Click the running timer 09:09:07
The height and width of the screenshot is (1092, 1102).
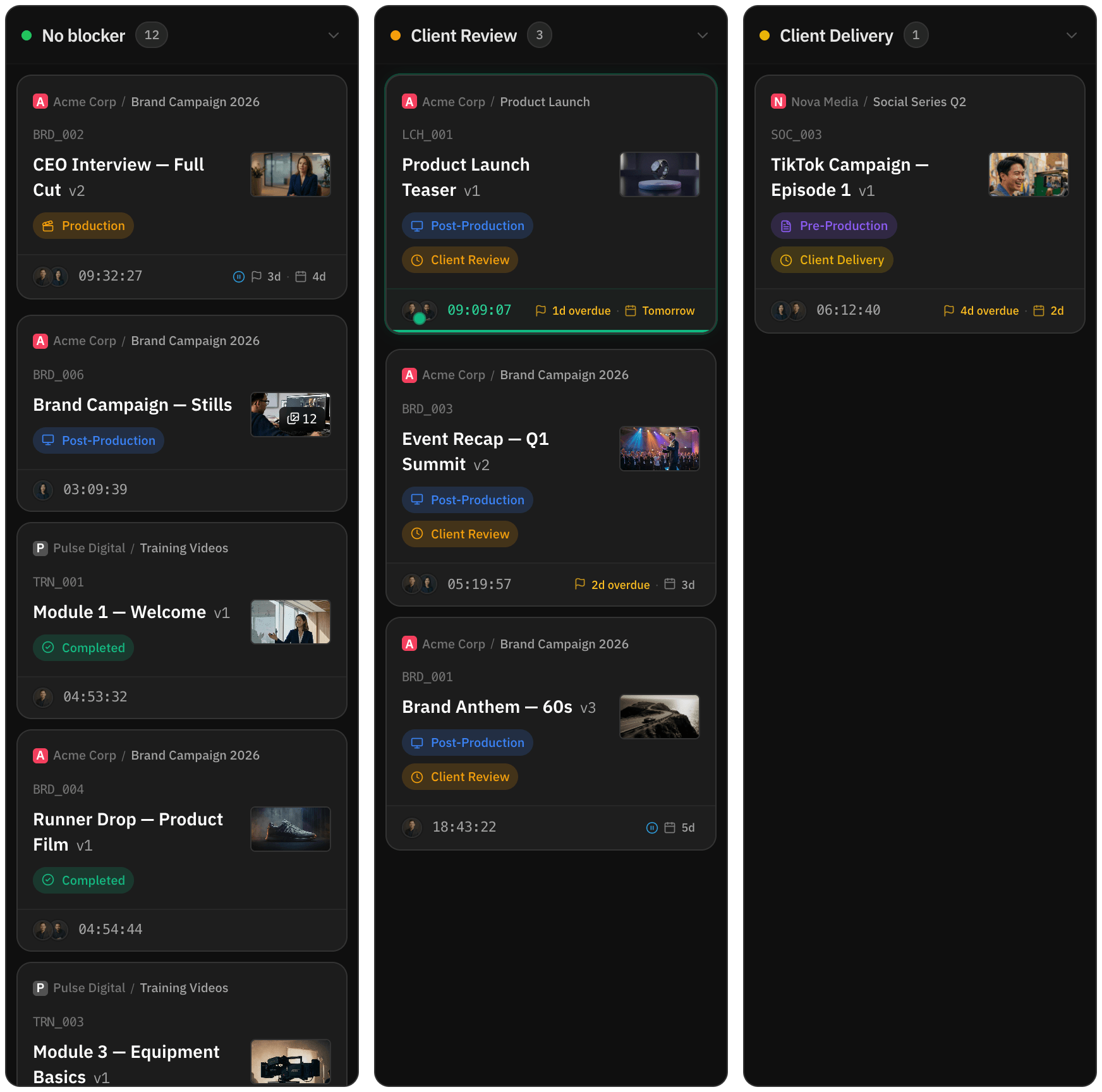(x=479, y=310)
